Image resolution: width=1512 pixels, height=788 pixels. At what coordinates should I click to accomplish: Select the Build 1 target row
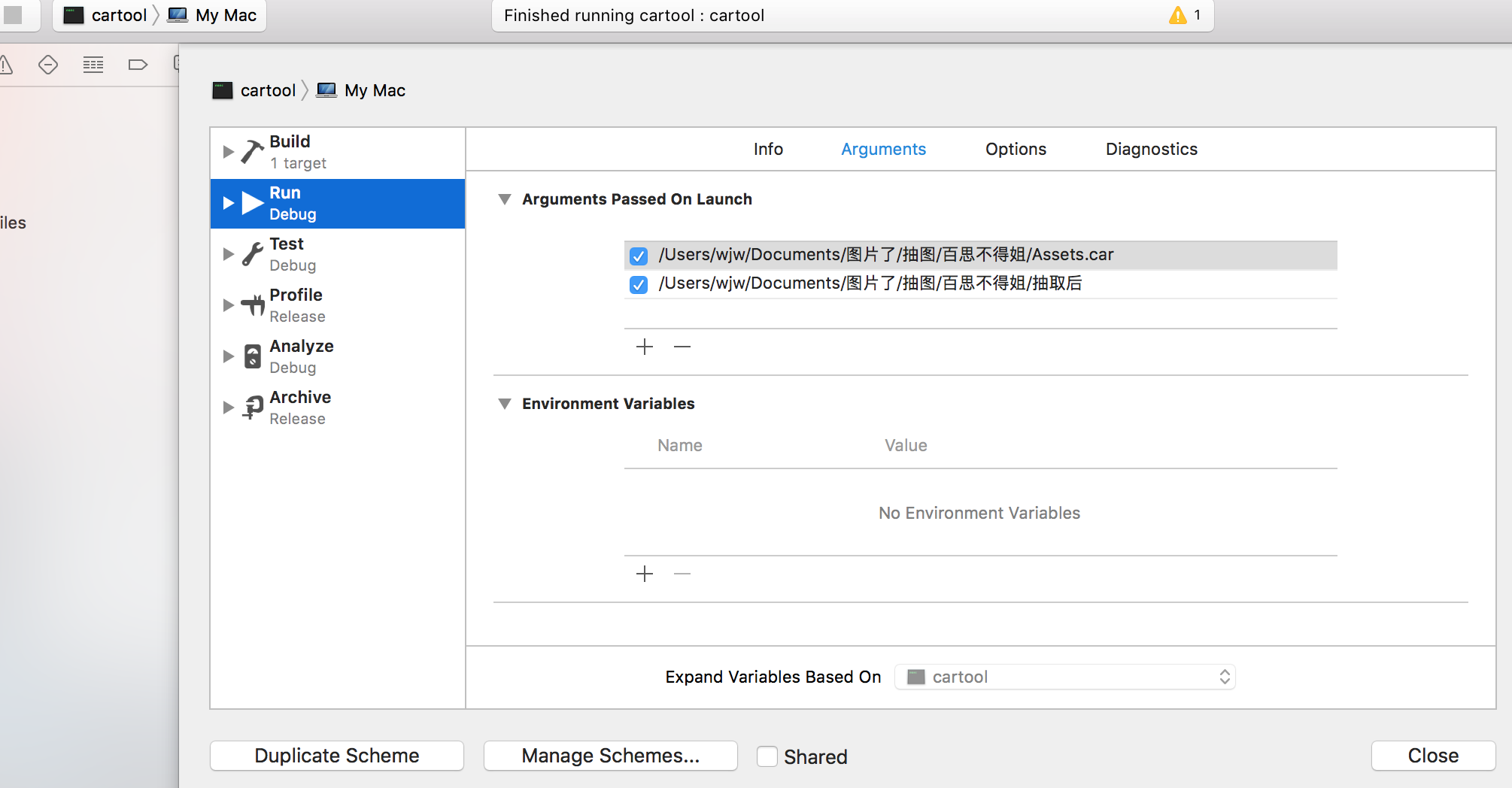point(338,152)
